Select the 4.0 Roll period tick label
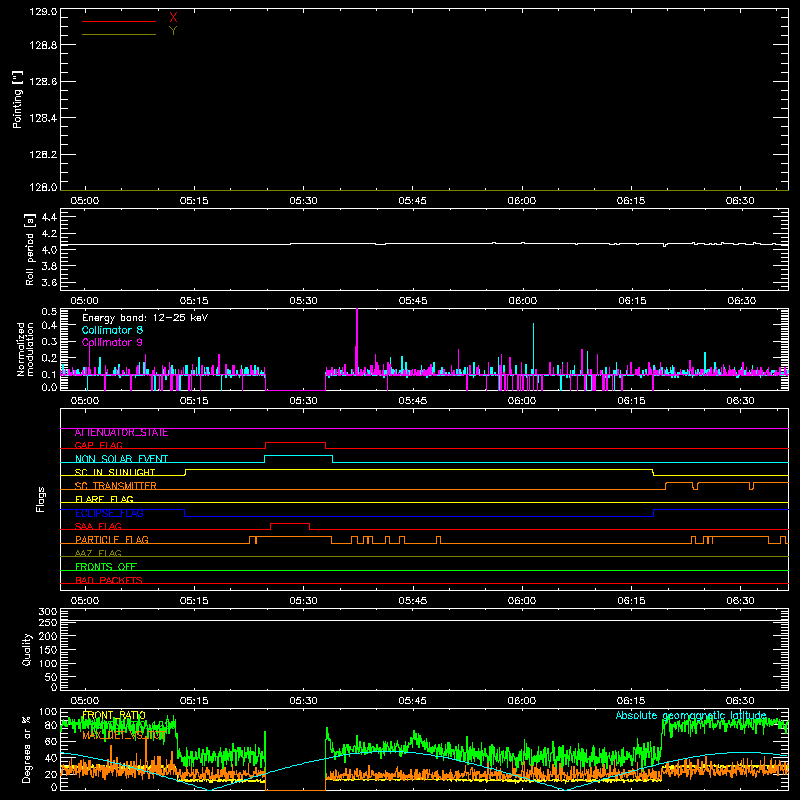 49,250
